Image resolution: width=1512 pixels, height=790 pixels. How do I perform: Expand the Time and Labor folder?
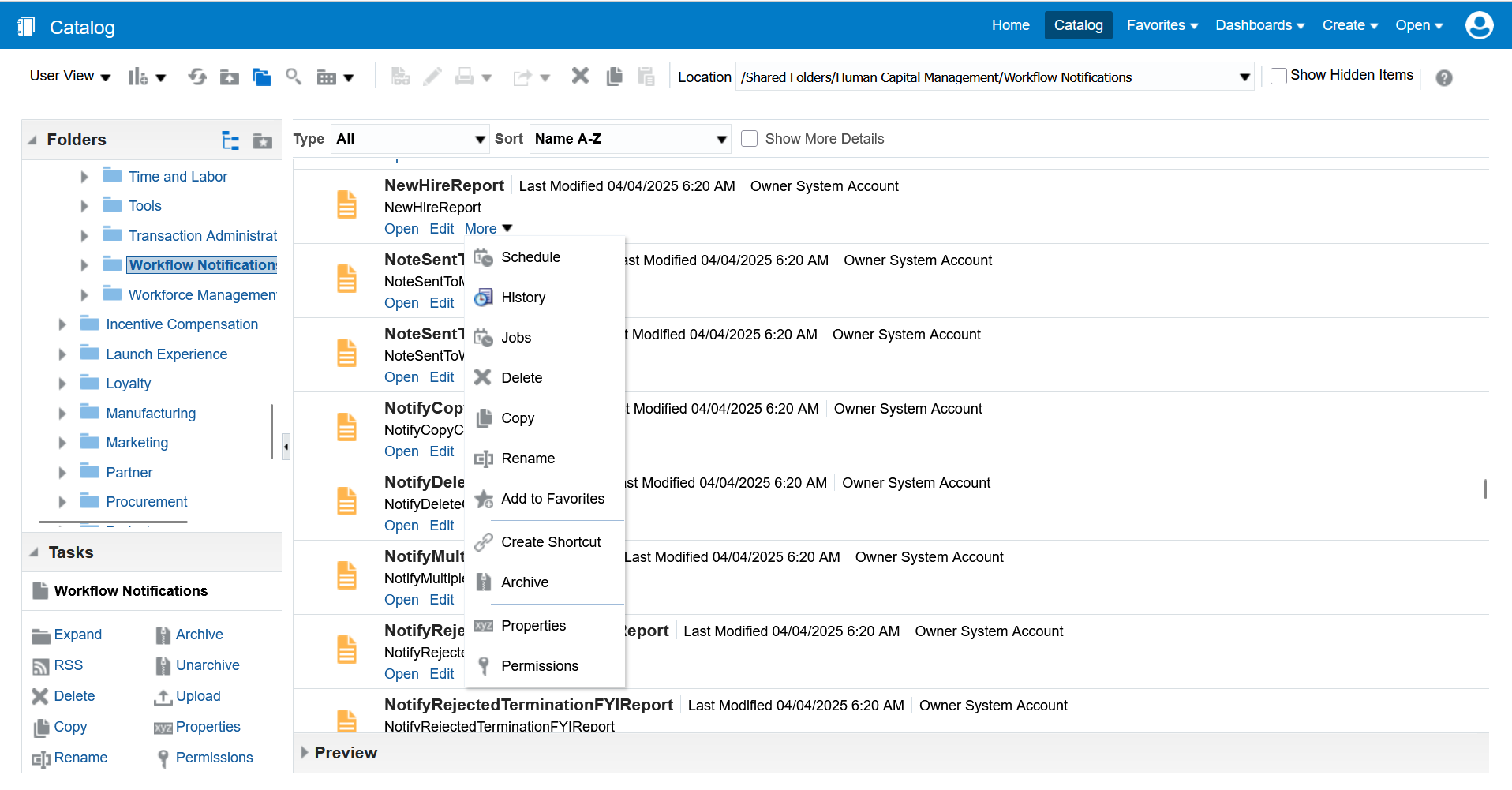click(x=84, y=177)
